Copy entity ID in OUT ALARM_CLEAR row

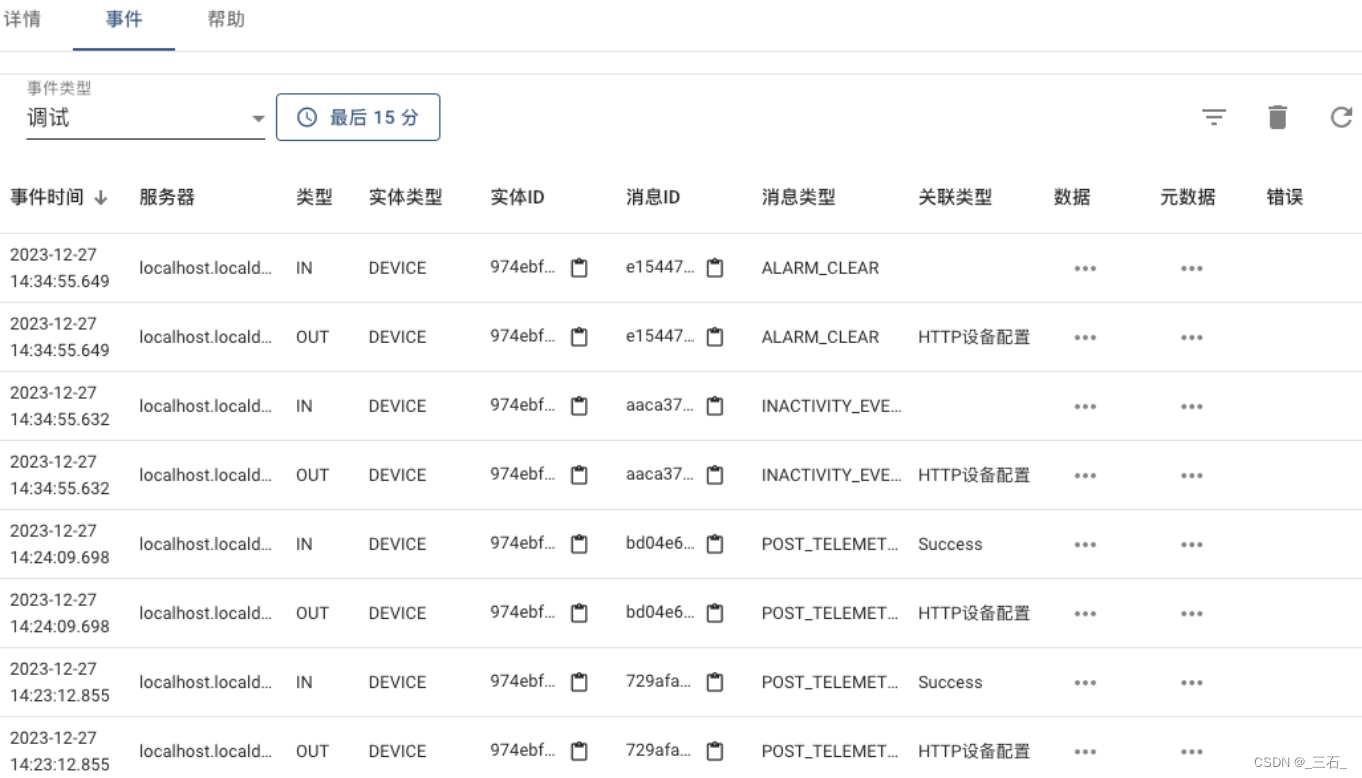(x=579, y=337)
